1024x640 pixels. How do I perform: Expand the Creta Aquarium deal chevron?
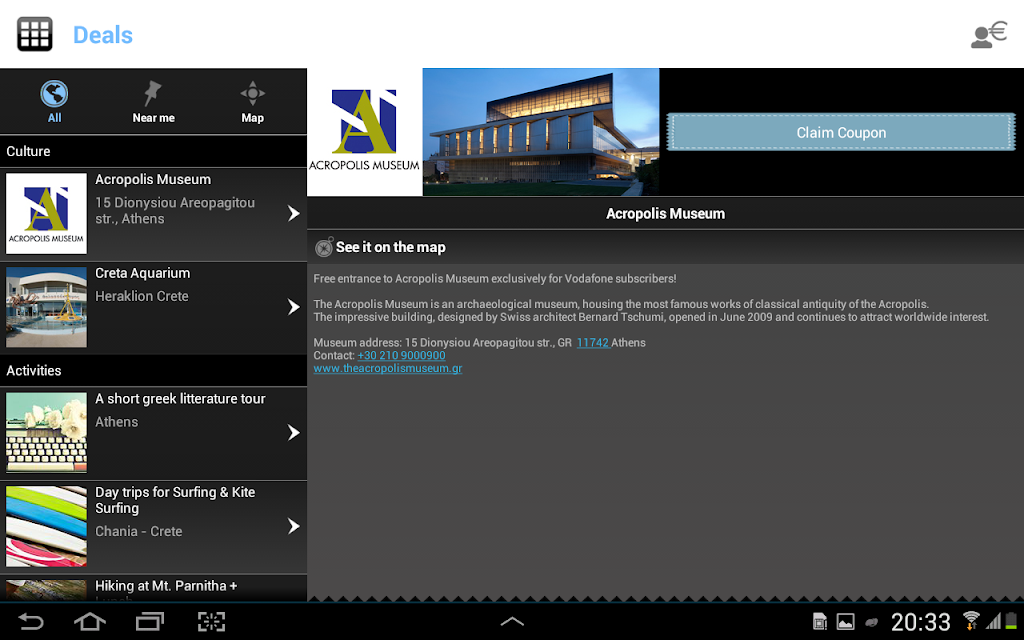(x=293, y=307)
